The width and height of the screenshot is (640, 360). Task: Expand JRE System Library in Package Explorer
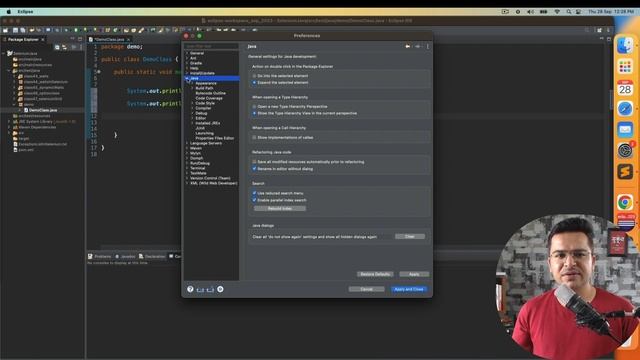[9, 121]
